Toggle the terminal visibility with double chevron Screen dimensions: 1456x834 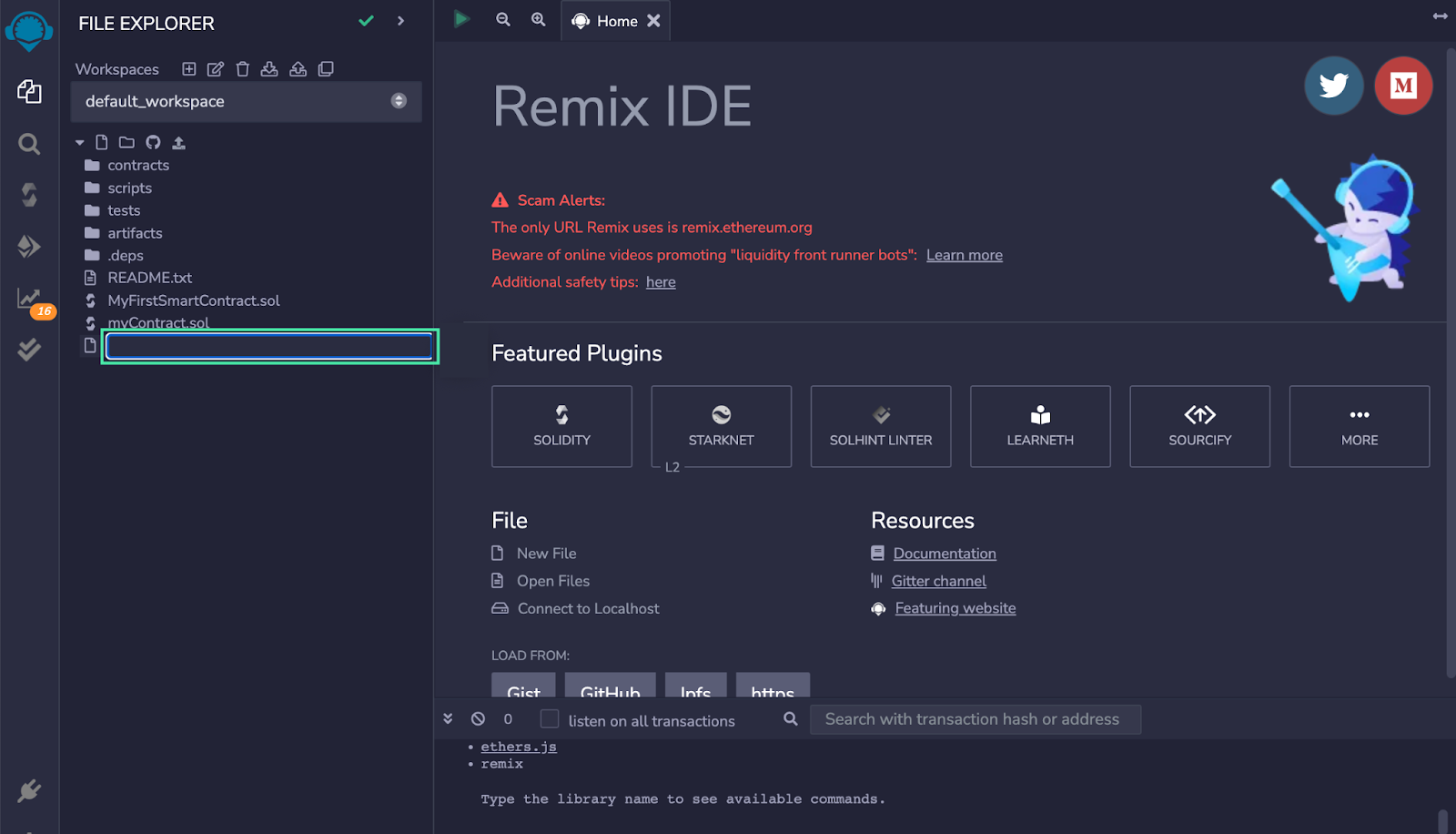[x=448, y=718]
